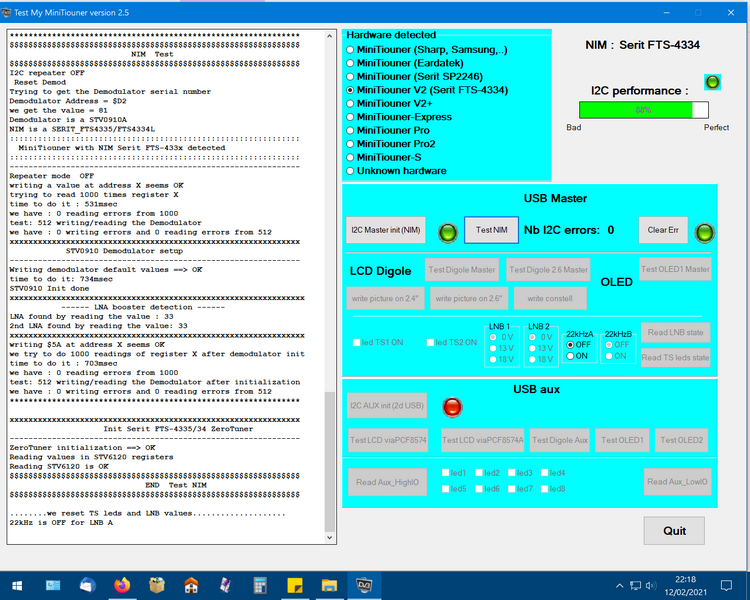
Task: Select MiniTiouner-S hardware
Action: 384,157
